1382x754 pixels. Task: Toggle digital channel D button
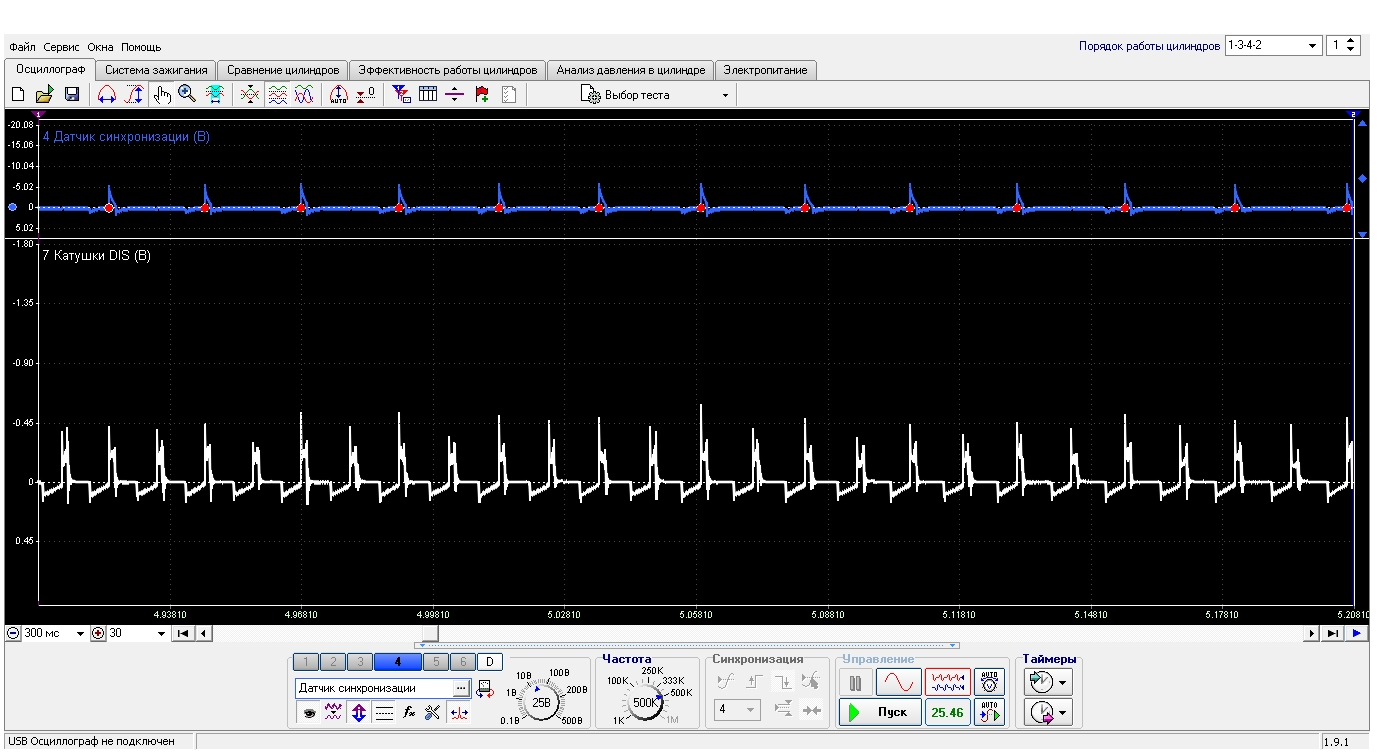pos(489,662)
